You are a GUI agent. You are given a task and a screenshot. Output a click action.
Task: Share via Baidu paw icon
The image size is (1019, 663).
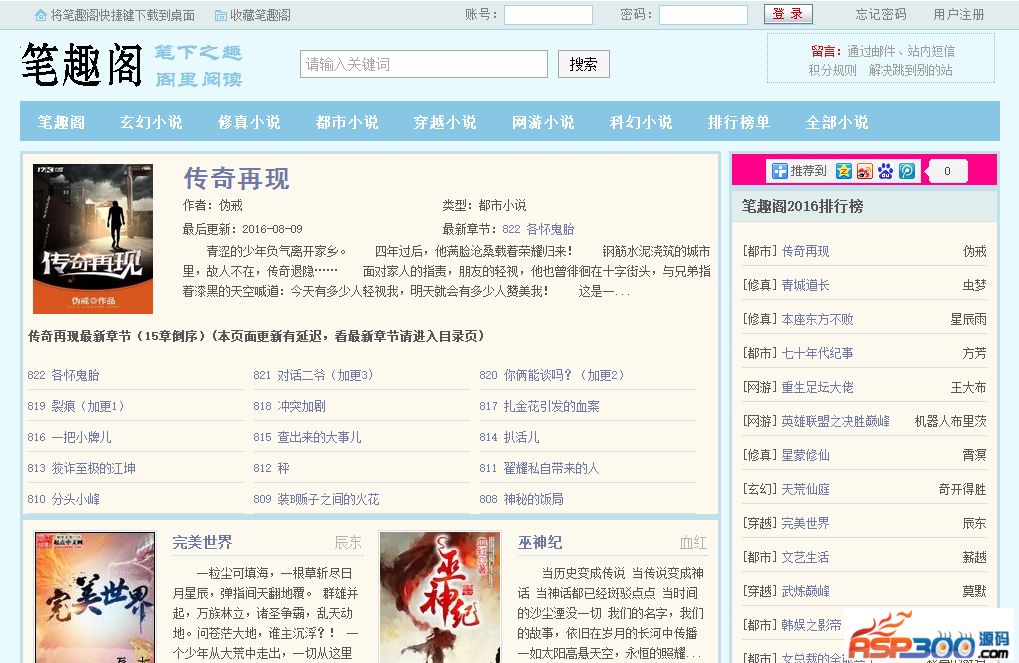pos(885,171)
